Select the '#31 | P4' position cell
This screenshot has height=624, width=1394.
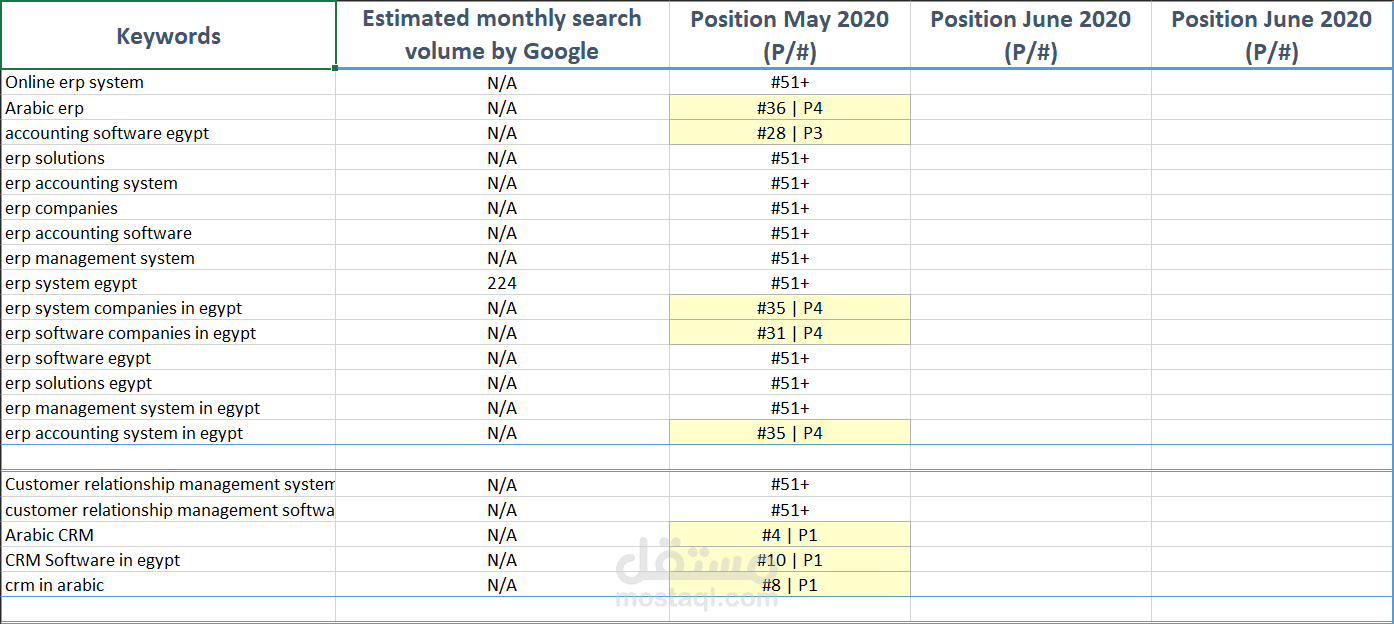click(x=790, y=333)
